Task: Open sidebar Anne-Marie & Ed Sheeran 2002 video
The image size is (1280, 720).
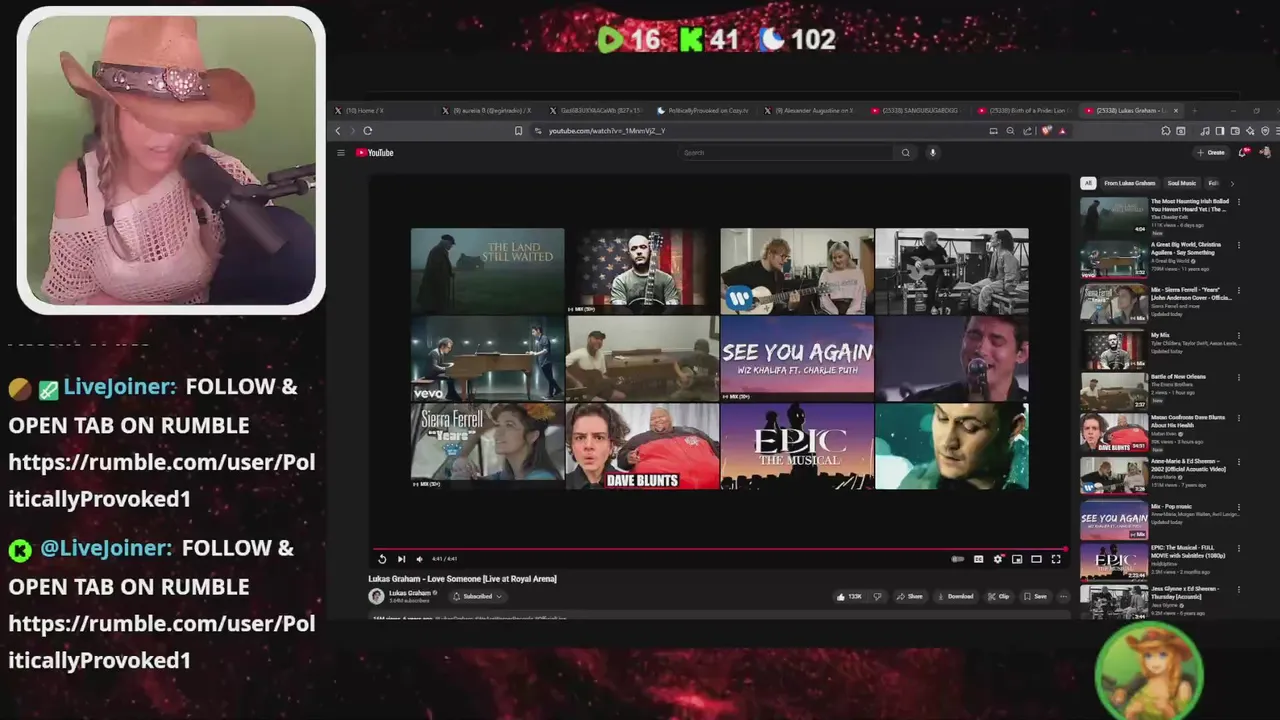Action: (x=1160, y=477)
